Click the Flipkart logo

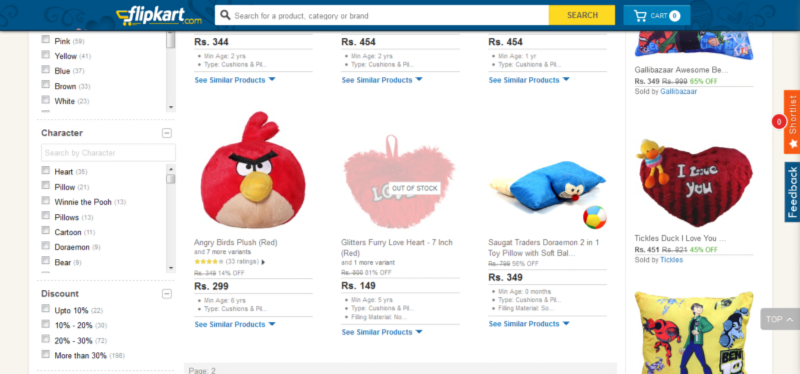(x=159, y=16)
